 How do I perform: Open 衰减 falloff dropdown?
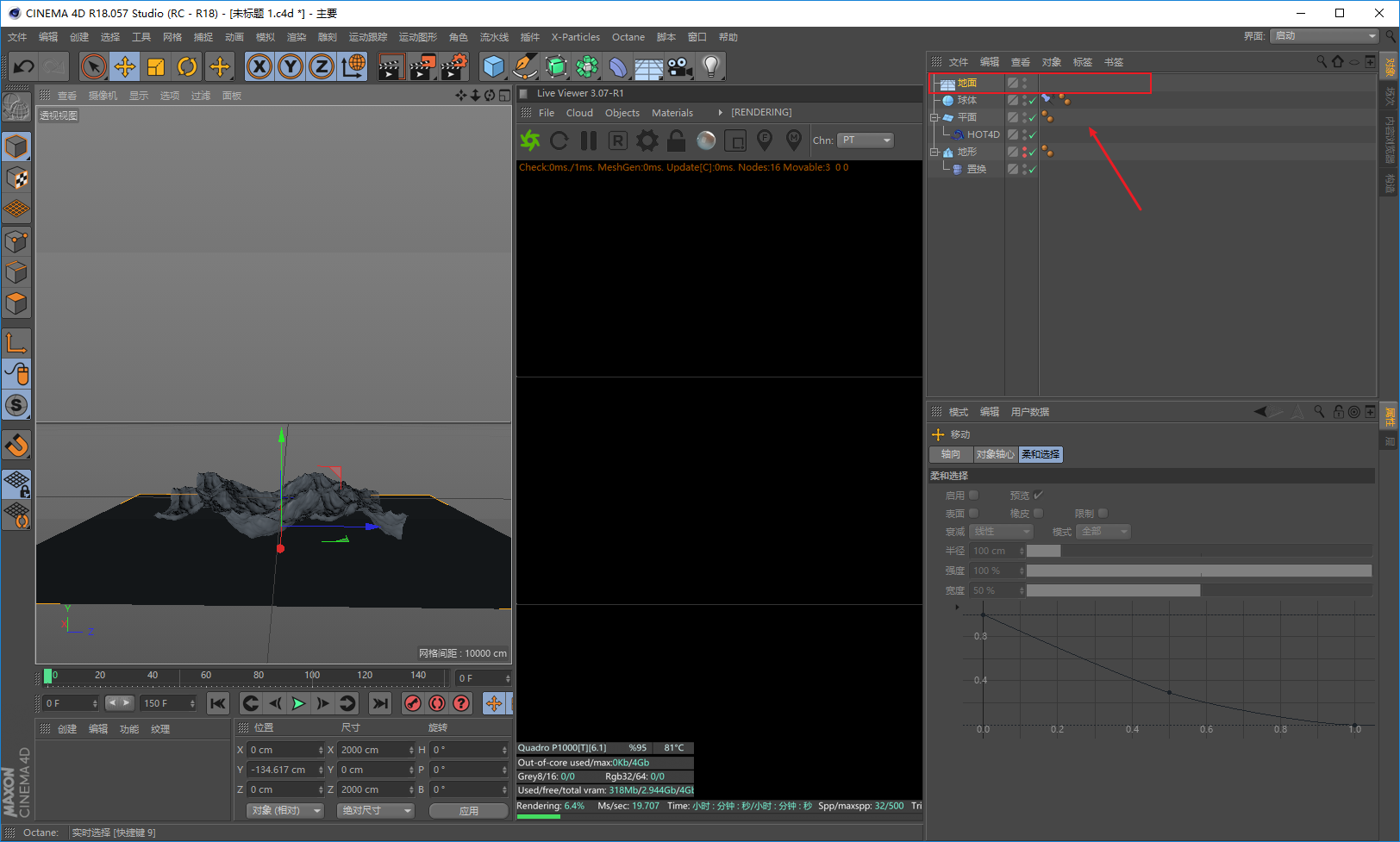1002,532
